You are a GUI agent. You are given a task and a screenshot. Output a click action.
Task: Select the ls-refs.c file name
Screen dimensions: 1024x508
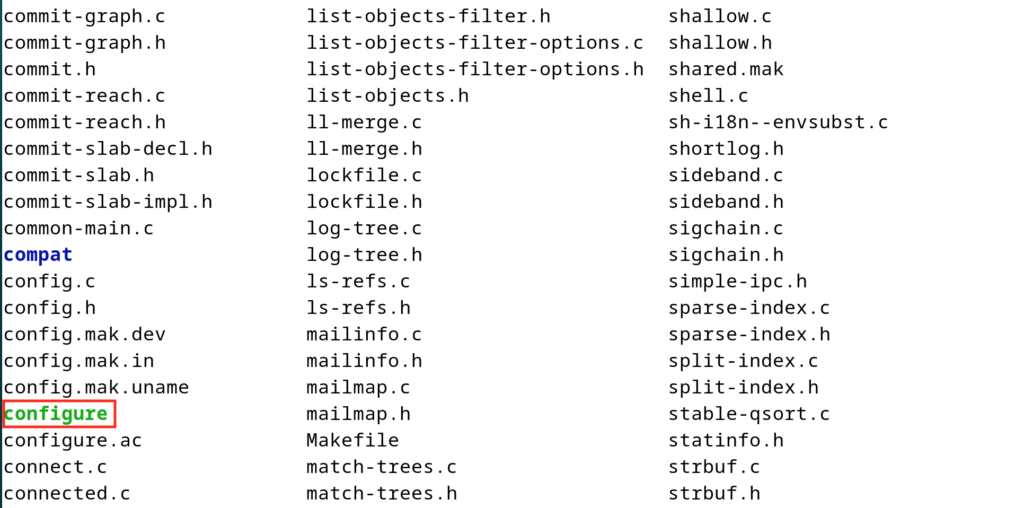coord(358,281)
